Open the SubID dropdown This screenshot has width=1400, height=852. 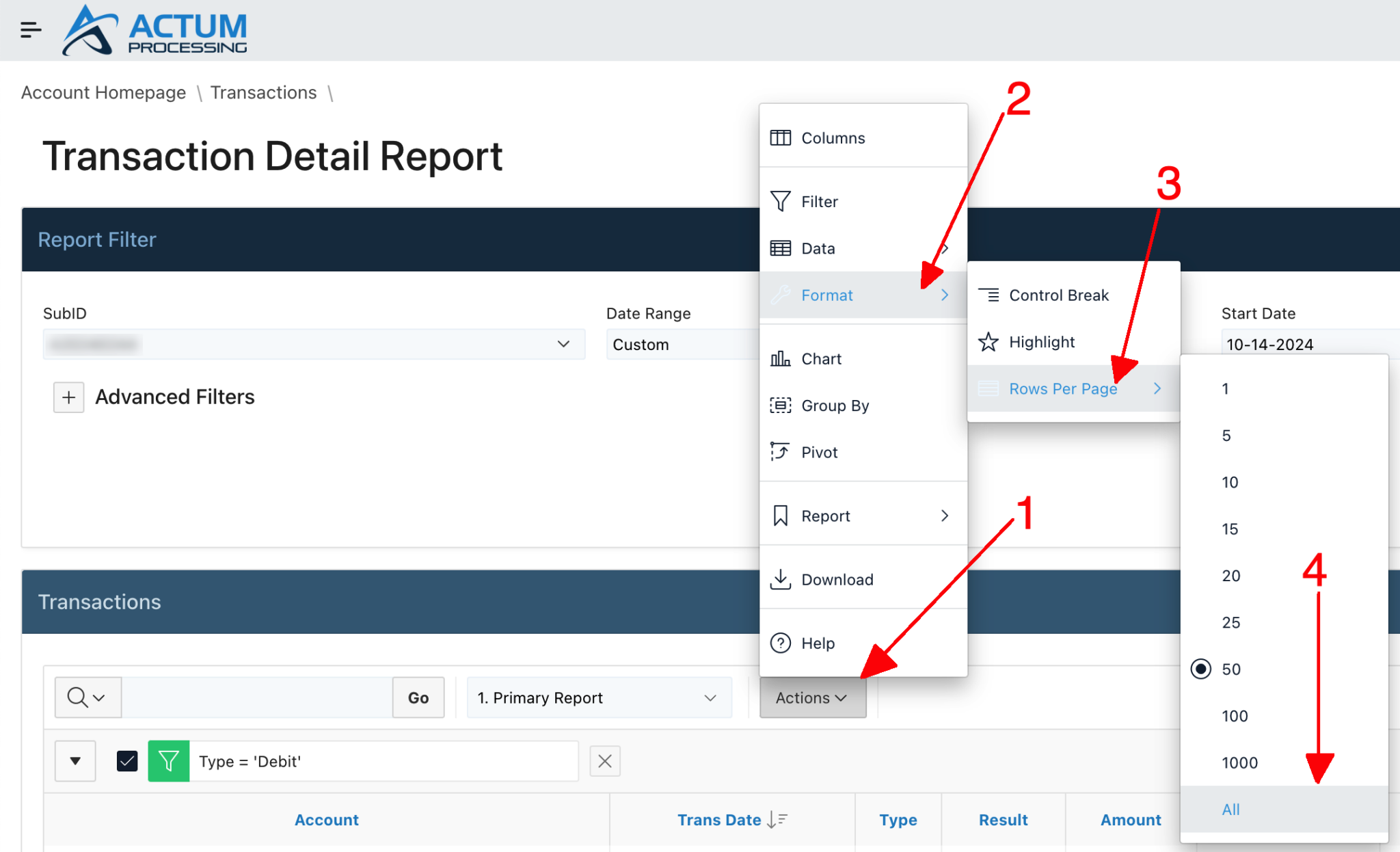563,344
